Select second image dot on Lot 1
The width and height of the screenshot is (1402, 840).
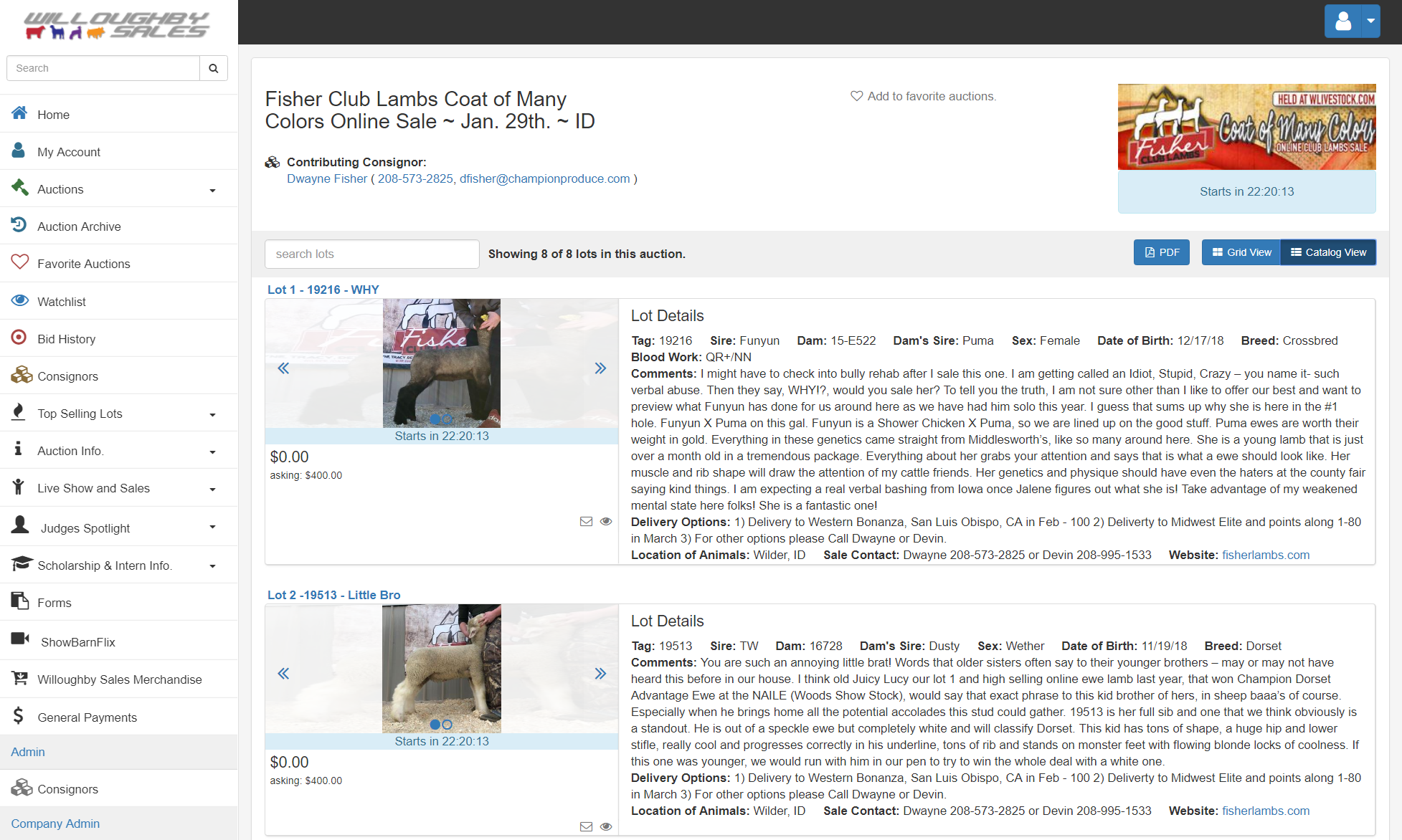click(x=447, y=419)
